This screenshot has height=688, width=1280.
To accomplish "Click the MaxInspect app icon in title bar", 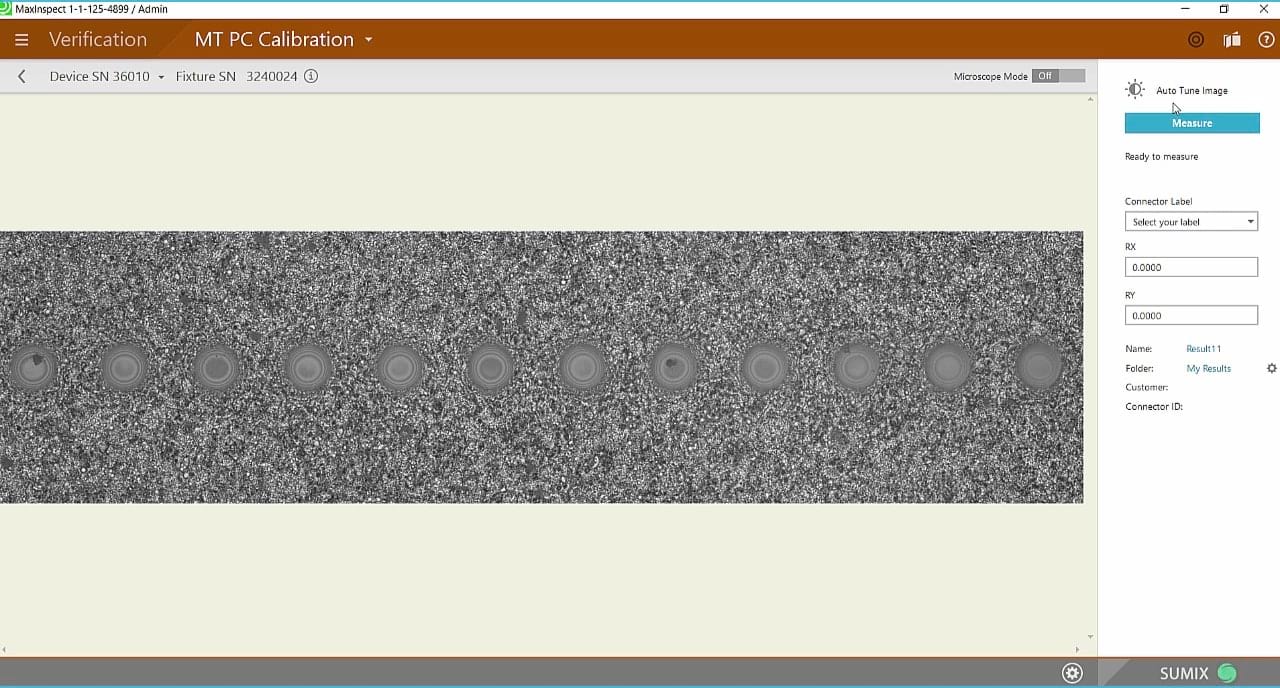I will pyautogui.click(x=6, y=8).
